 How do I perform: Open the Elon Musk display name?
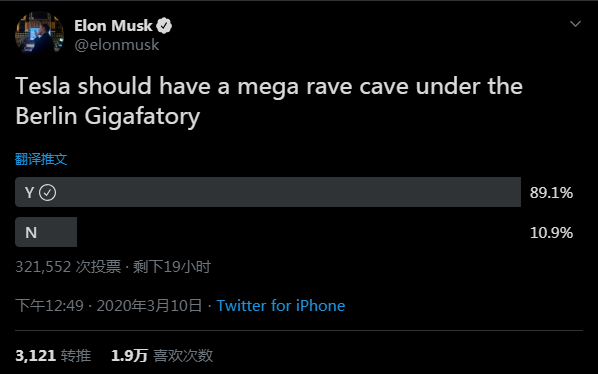click(113, 26)
